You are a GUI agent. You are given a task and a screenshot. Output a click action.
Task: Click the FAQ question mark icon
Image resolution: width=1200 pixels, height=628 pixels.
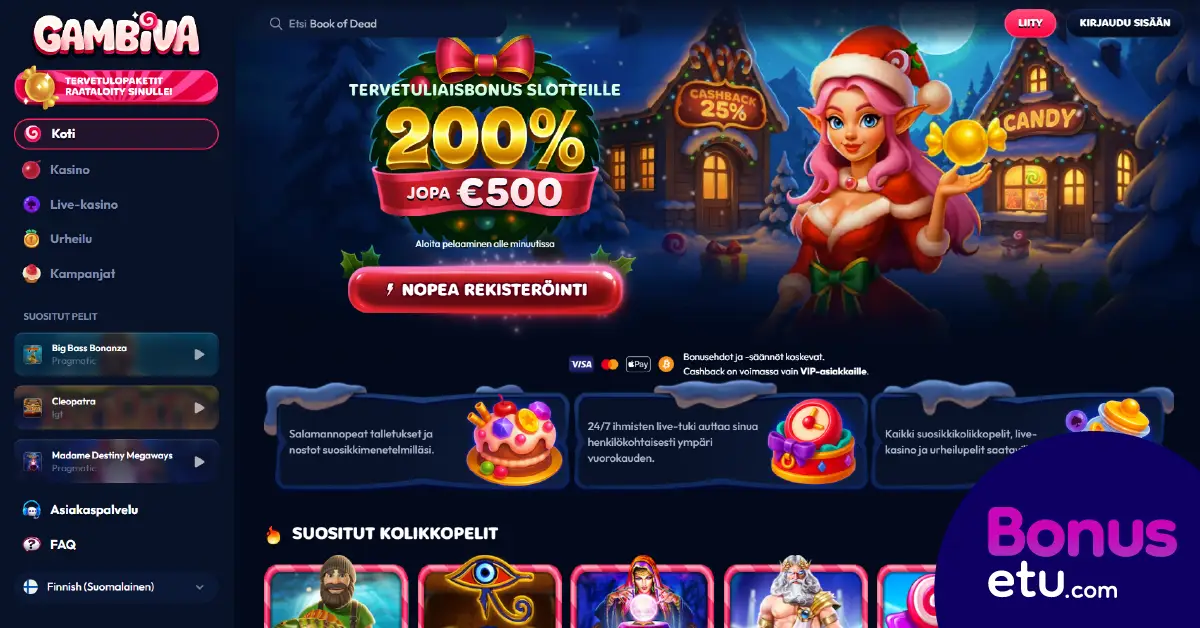click(x=31, y=544)
